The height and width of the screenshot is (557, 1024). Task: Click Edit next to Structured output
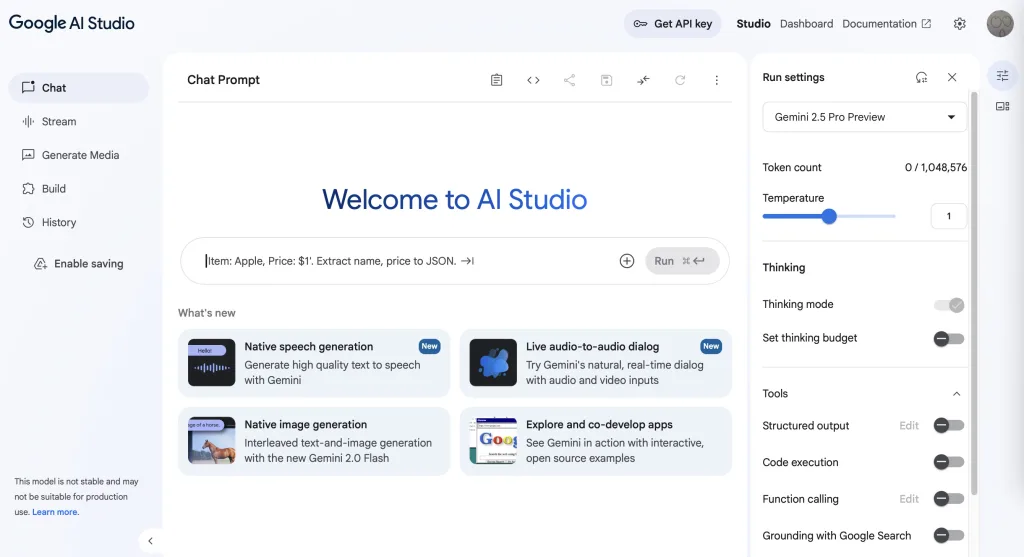tap(908, 426)
